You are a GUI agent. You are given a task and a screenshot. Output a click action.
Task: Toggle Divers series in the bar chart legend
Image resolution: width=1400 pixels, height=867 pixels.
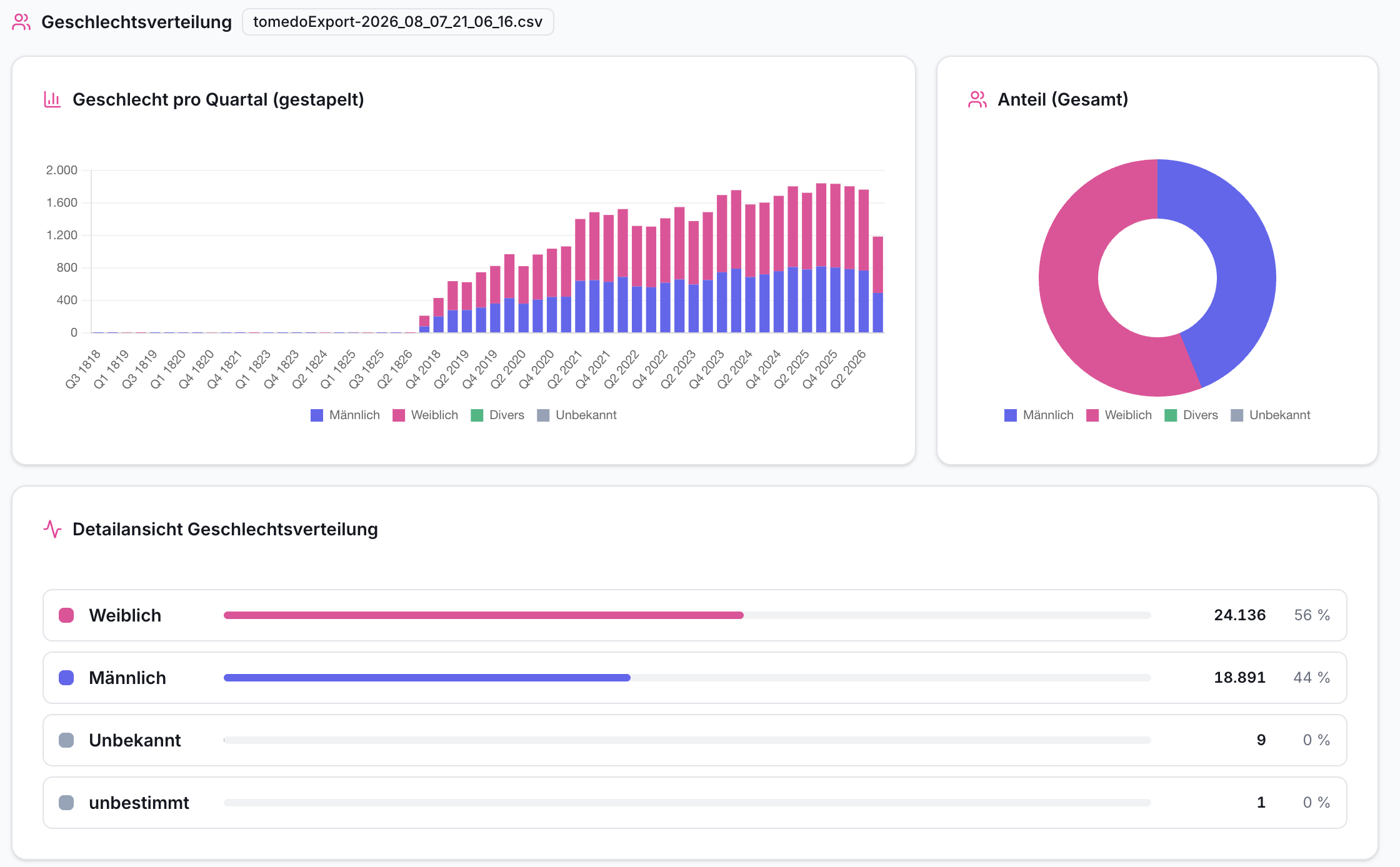[x=497, y=415]
